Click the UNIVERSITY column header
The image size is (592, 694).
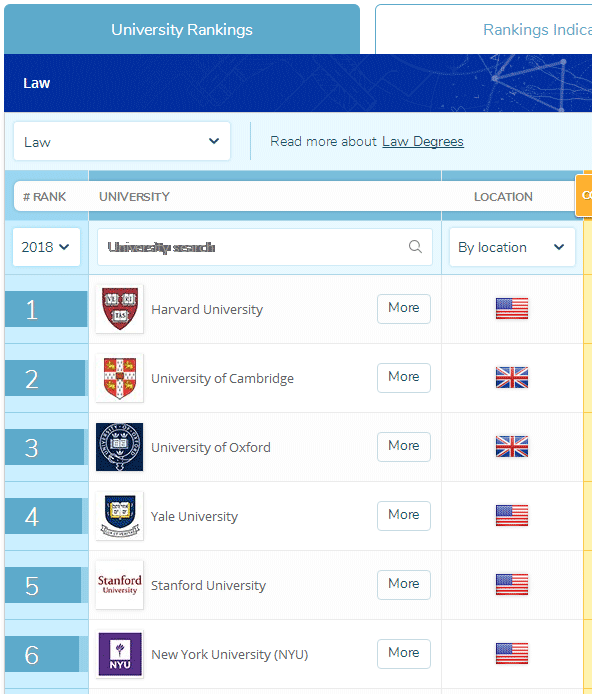click(x=134, y=197)
